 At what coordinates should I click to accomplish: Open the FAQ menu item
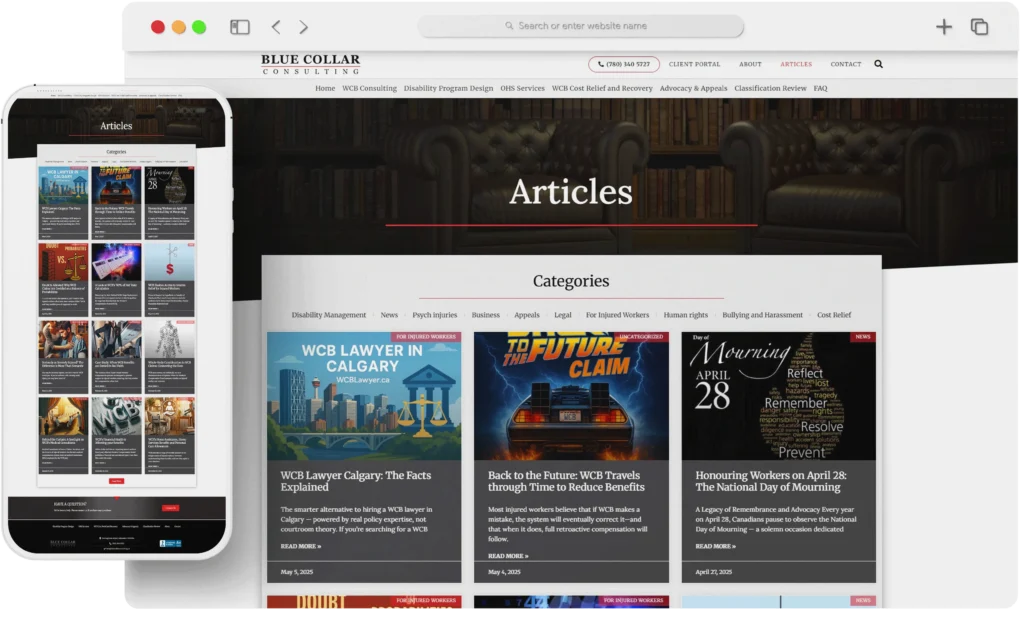point(820,88)
